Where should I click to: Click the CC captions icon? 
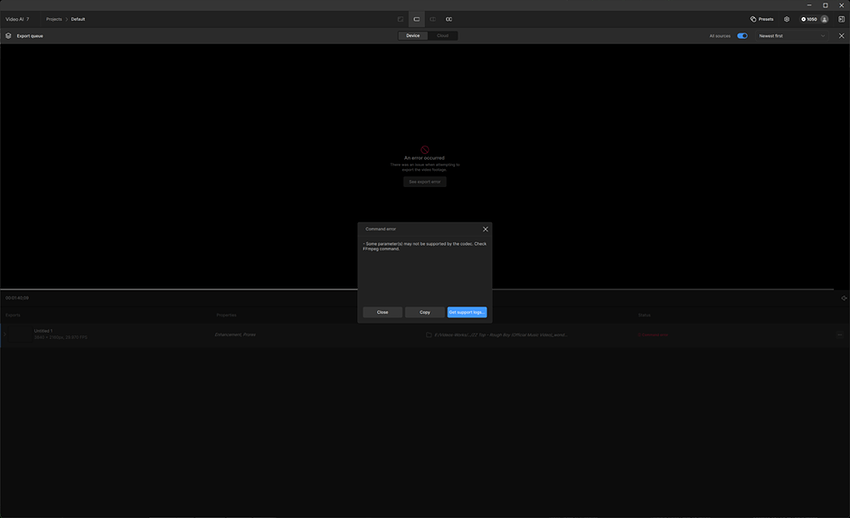click(449, 19)
